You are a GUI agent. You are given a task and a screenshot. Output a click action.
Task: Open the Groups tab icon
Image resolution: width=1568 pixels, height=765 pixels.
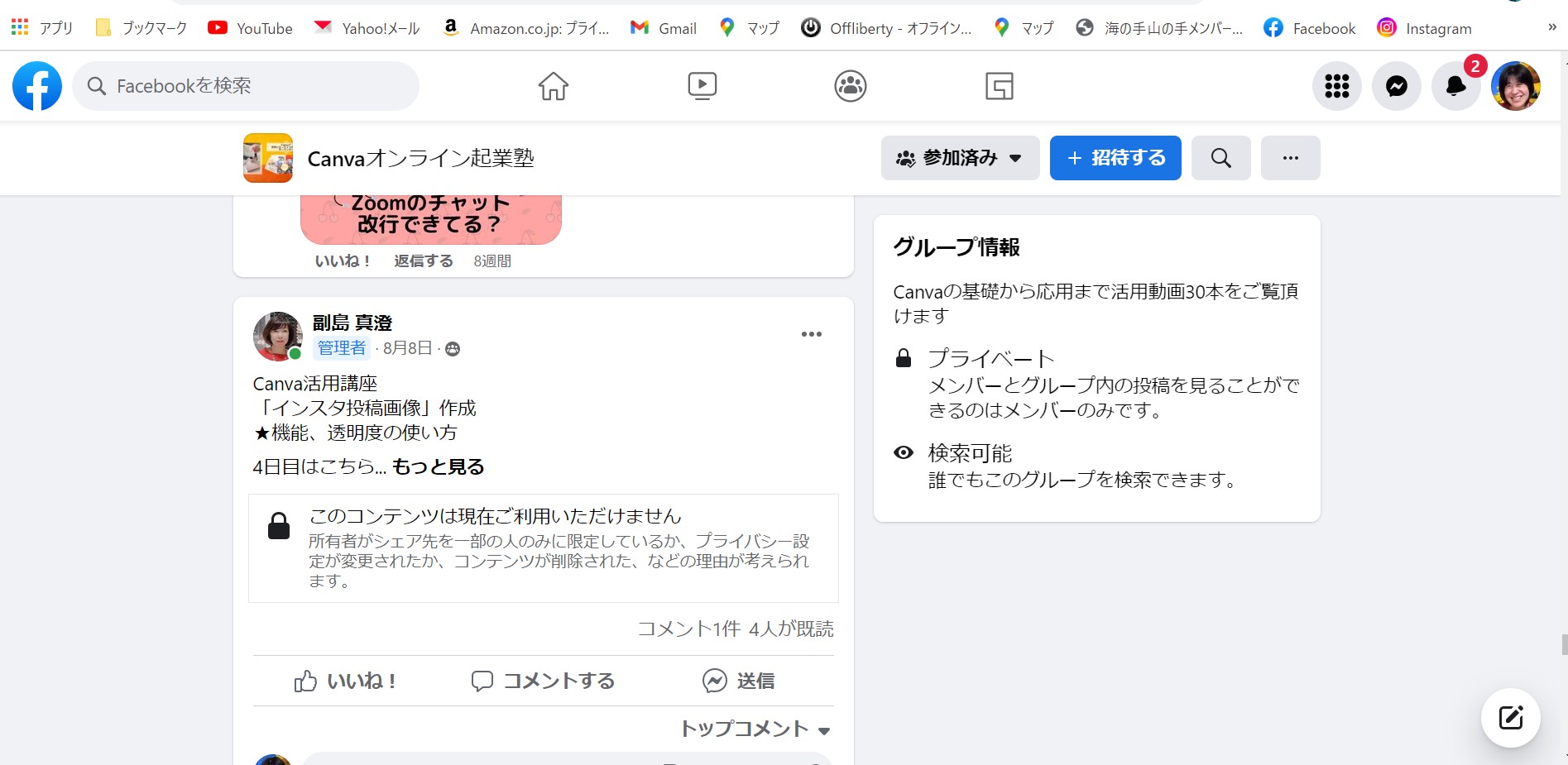tap(851, 86)
